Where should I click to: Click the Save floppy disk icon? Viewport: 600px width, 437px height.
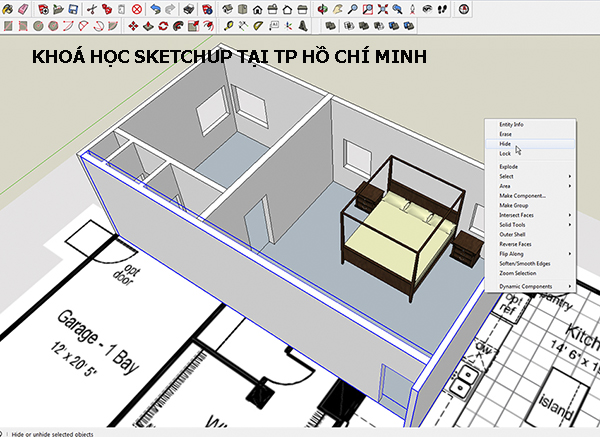73,9
